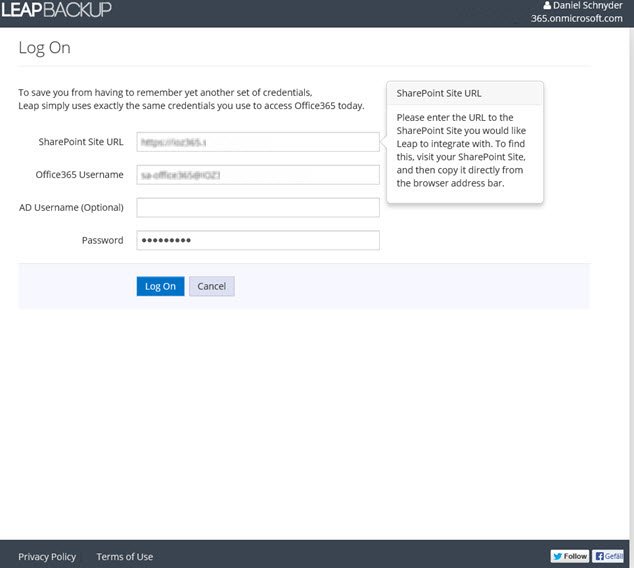Click the Password label
Image resolution: width=634 pixels, height=568 pixels.
pyautogui.click(x=102, y=240)
